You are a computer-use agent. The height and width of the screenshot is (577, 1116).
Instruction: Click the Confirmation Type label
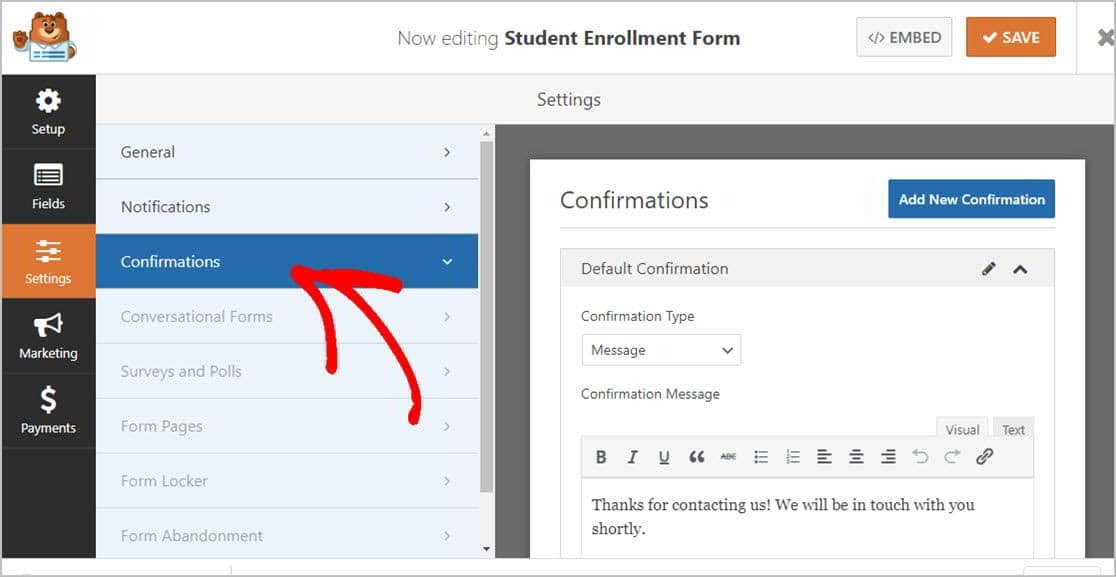(x=638, y=316)
